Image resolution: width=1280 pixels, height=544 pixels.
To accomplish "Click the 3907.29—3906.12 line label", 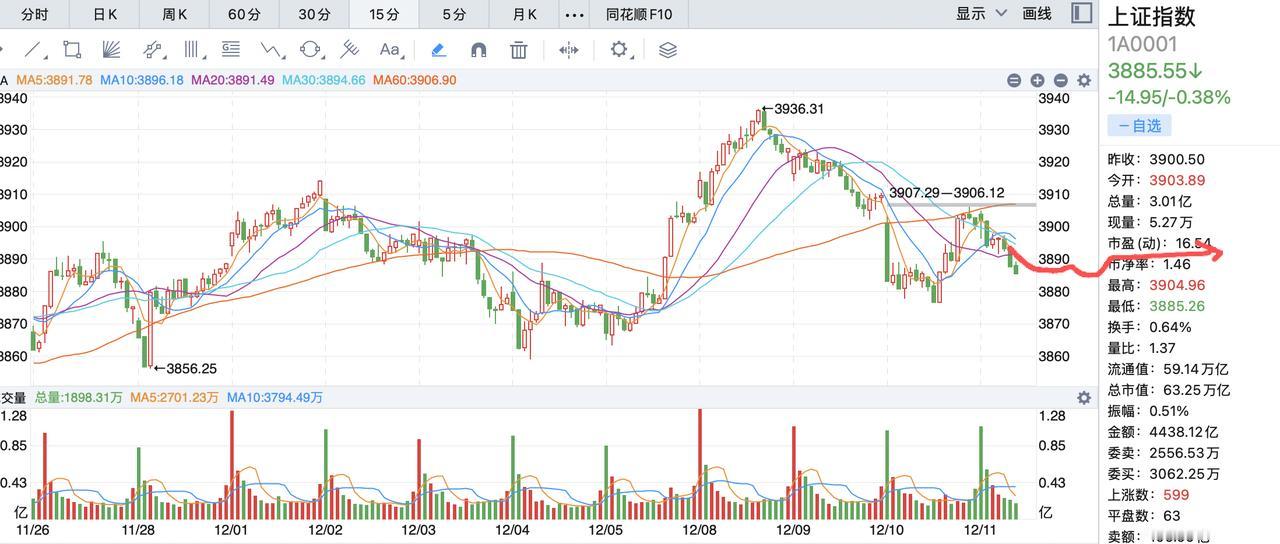I will point(946,193).
